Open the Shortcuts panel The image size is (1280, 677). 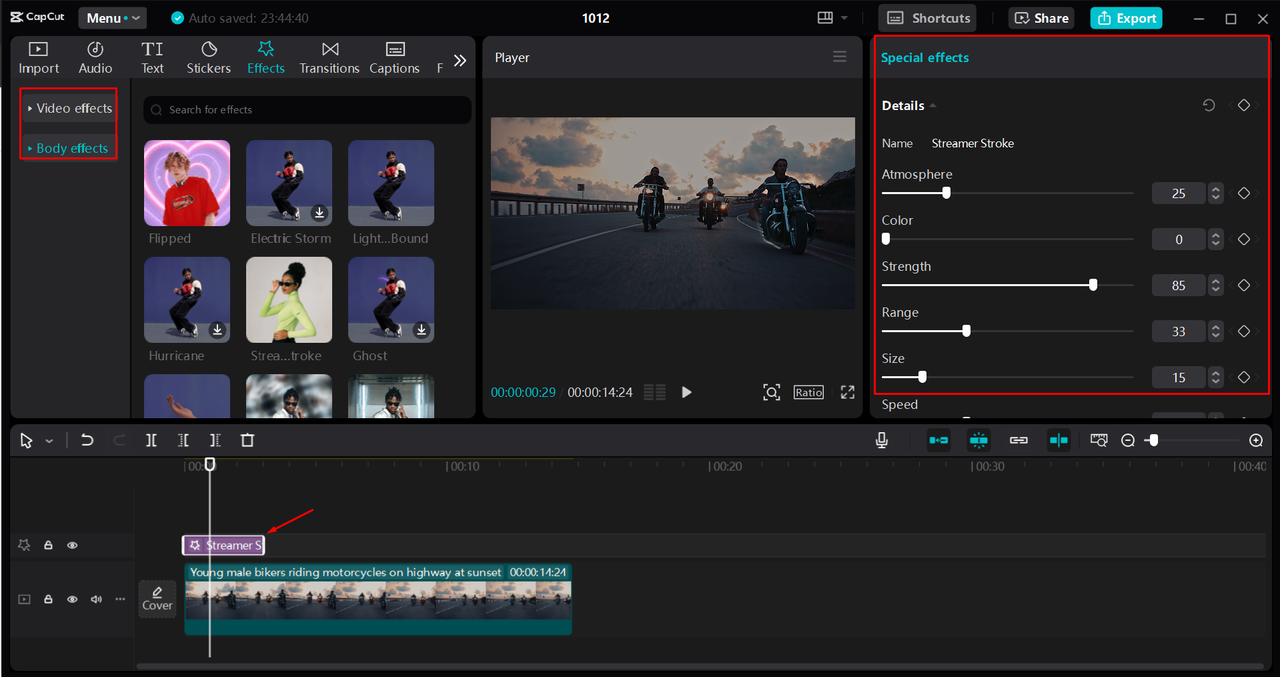click(928, 18)
